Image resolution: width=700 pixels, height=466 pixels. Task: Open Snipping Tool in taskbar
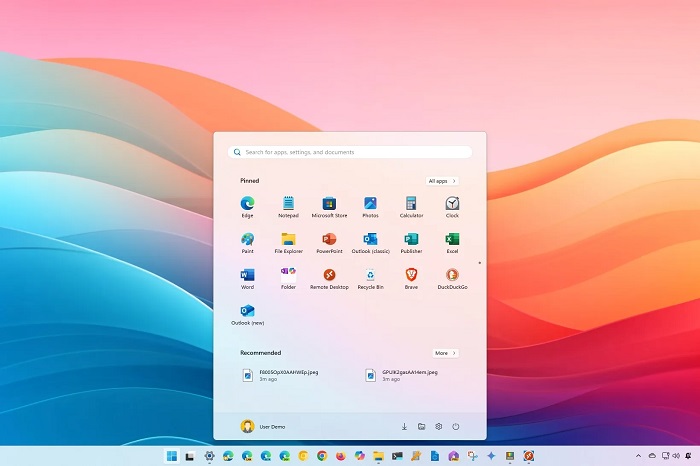point(472,456)
